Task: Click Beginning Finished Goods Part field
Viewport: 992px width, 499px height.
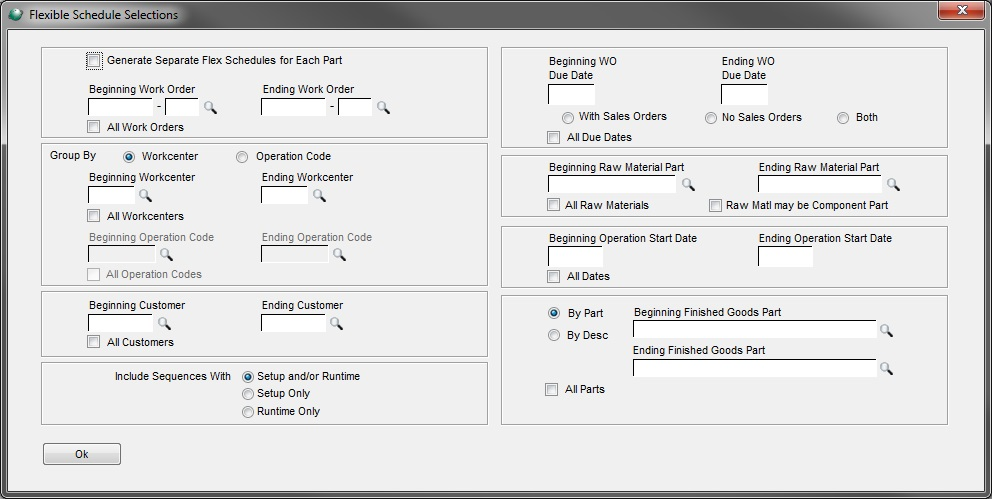Action: (755, 330)
